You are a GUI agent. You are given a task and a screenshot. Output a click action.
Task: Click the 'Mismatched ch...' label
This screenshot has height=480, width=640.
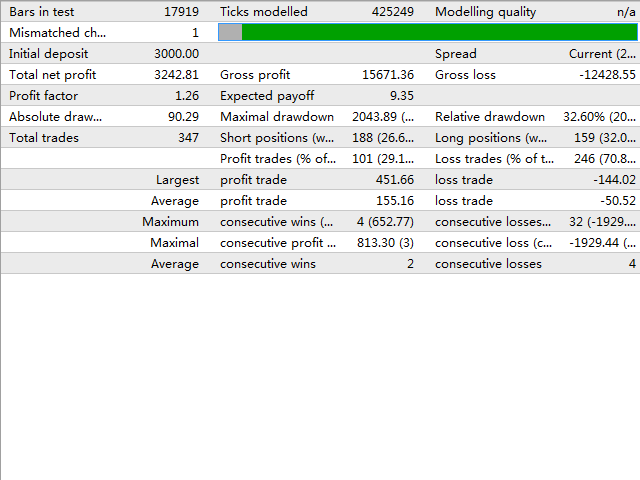(58, 33)
